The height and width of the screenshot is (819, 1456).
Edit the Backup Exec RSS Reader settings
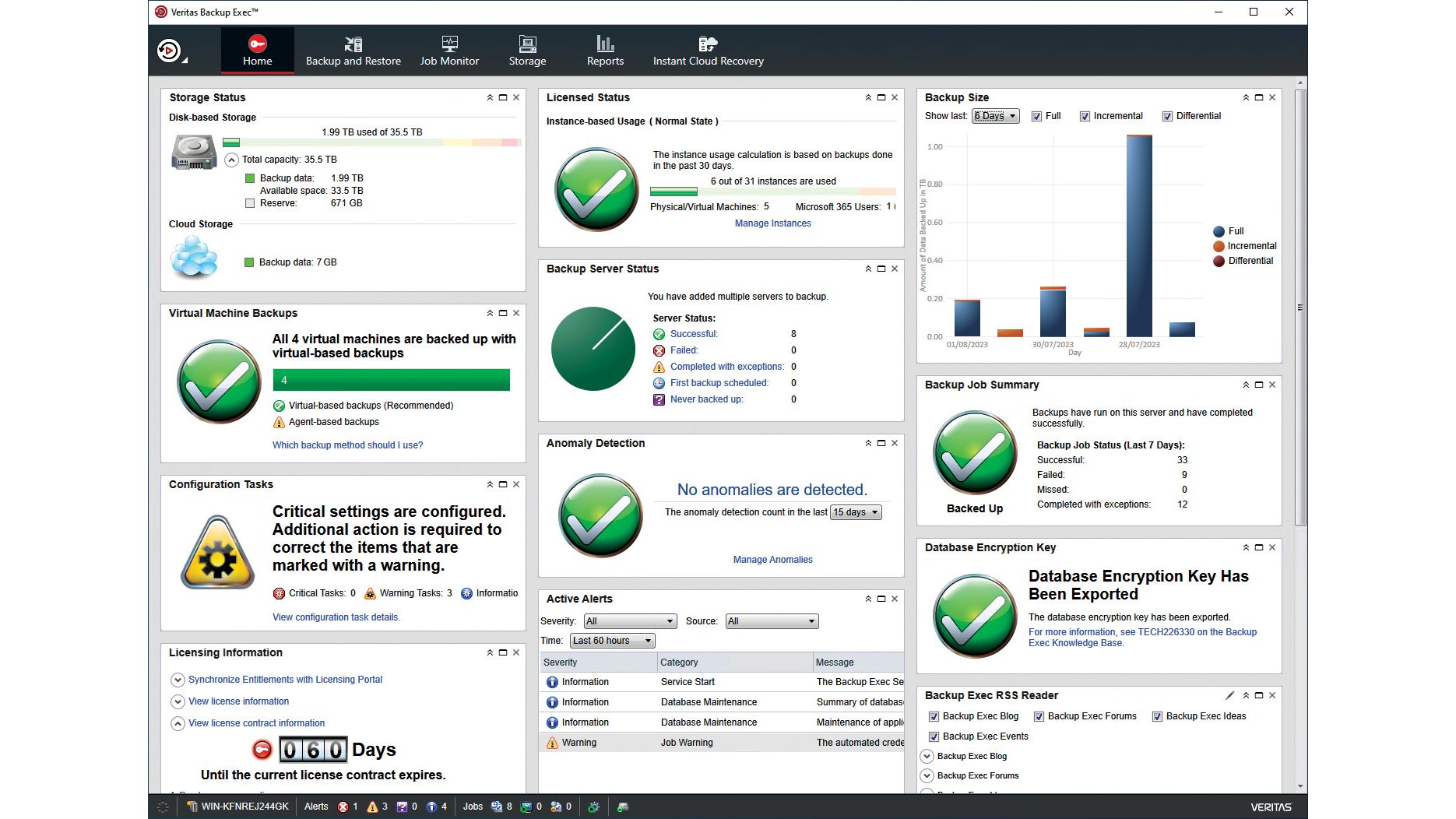point(1230,695)
